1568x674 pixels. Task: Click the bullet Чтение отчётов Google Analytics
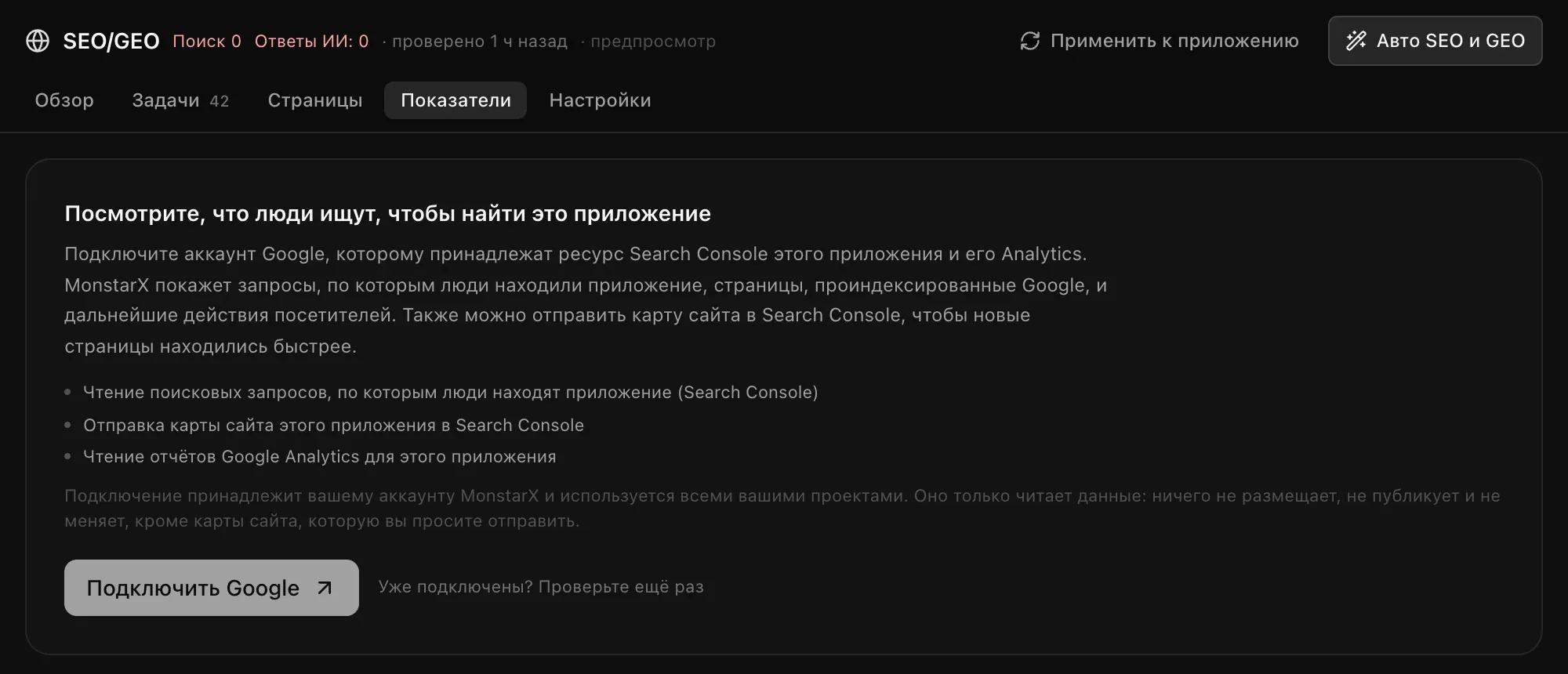point(320,456)
